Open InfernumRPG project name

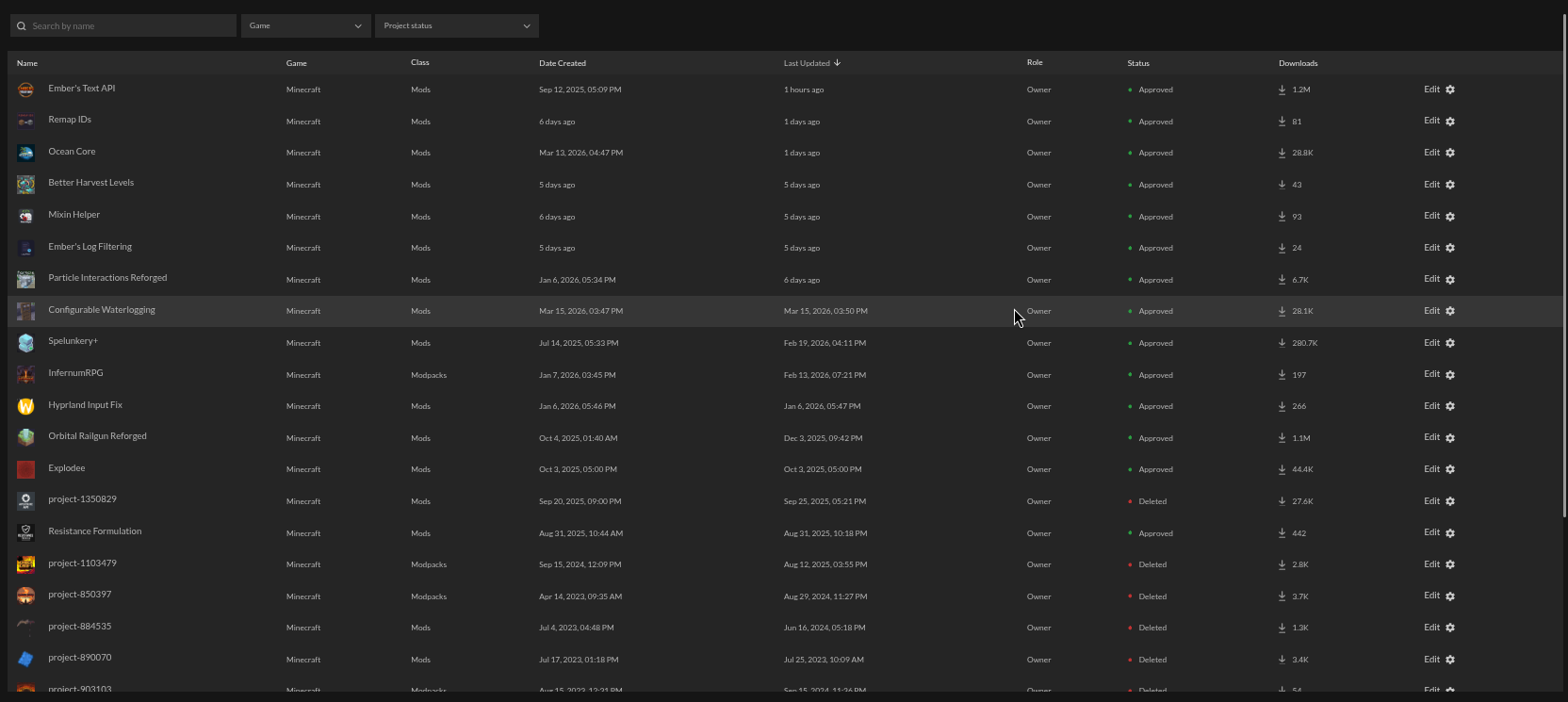[x=76, y=373]
